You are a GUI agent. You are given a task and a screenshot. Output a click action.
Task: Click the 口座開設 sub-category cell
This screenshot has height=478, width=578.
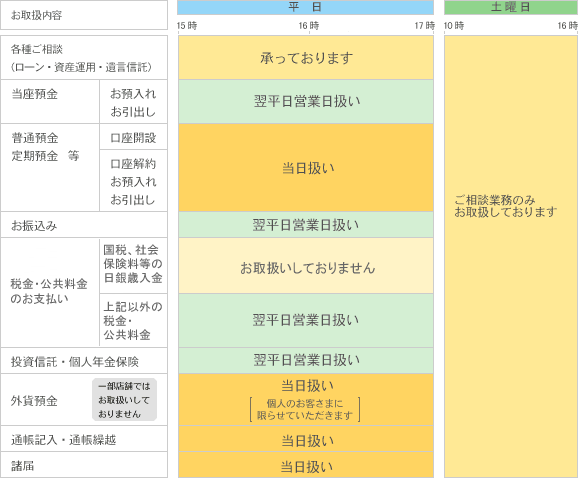point(133,137)
